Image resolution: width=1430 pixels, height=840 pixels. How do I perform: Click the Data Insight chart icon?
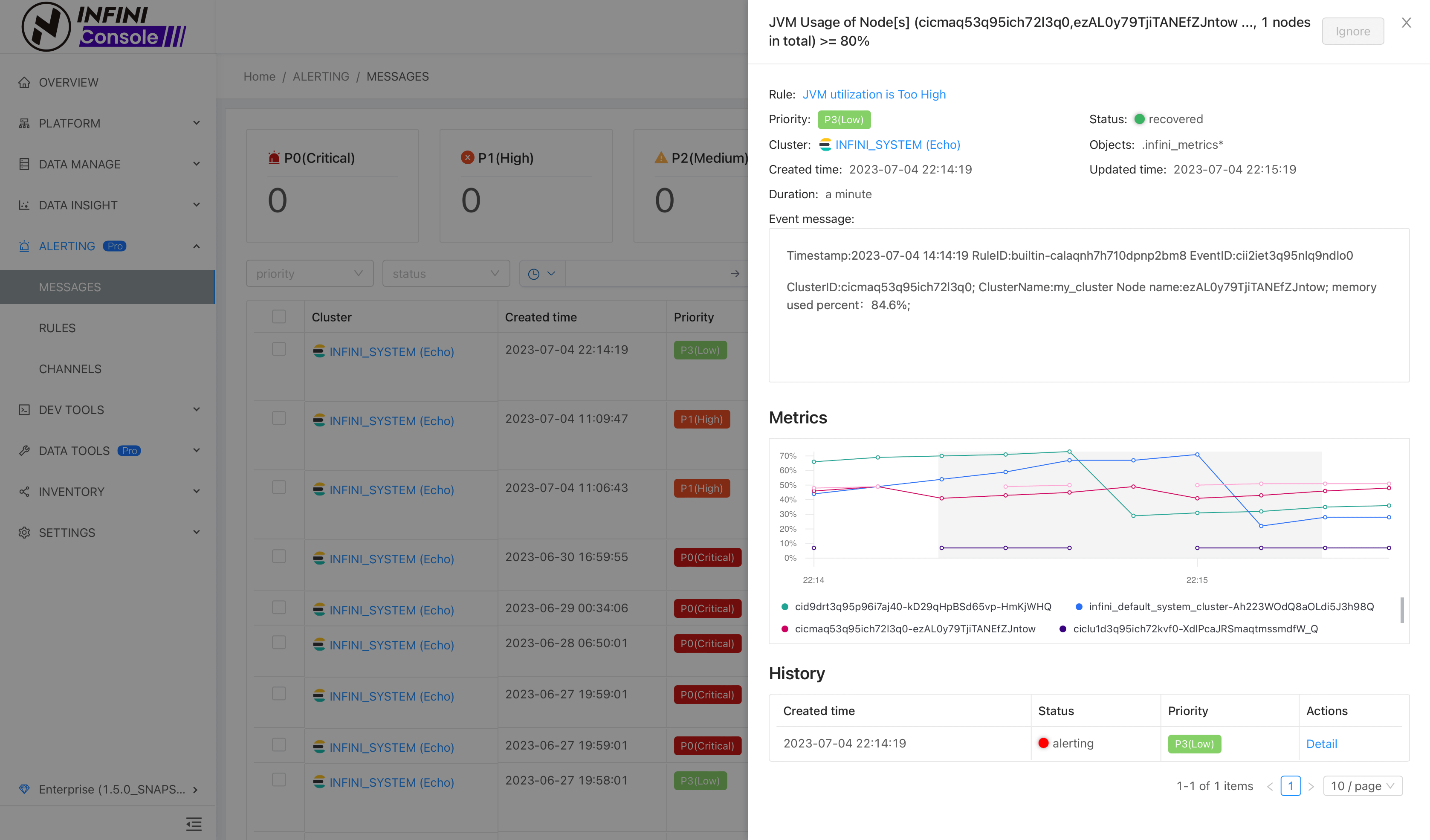pos(24,205)
